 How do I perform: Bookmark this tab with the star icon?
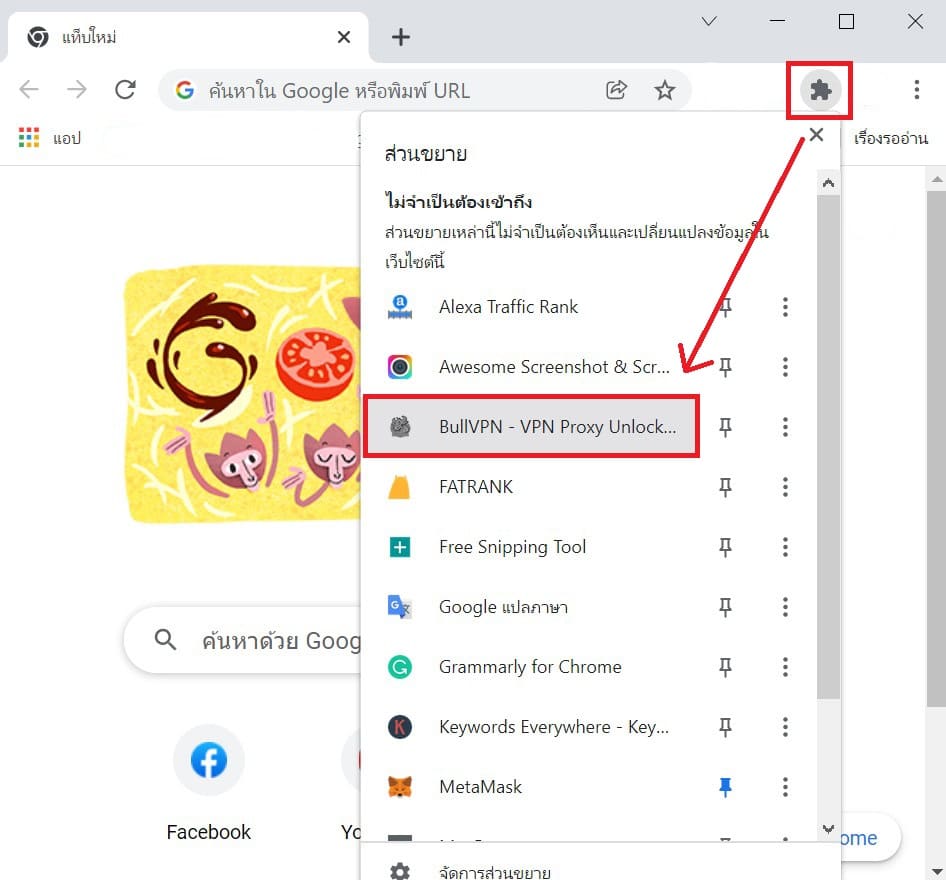click(664, 90)
